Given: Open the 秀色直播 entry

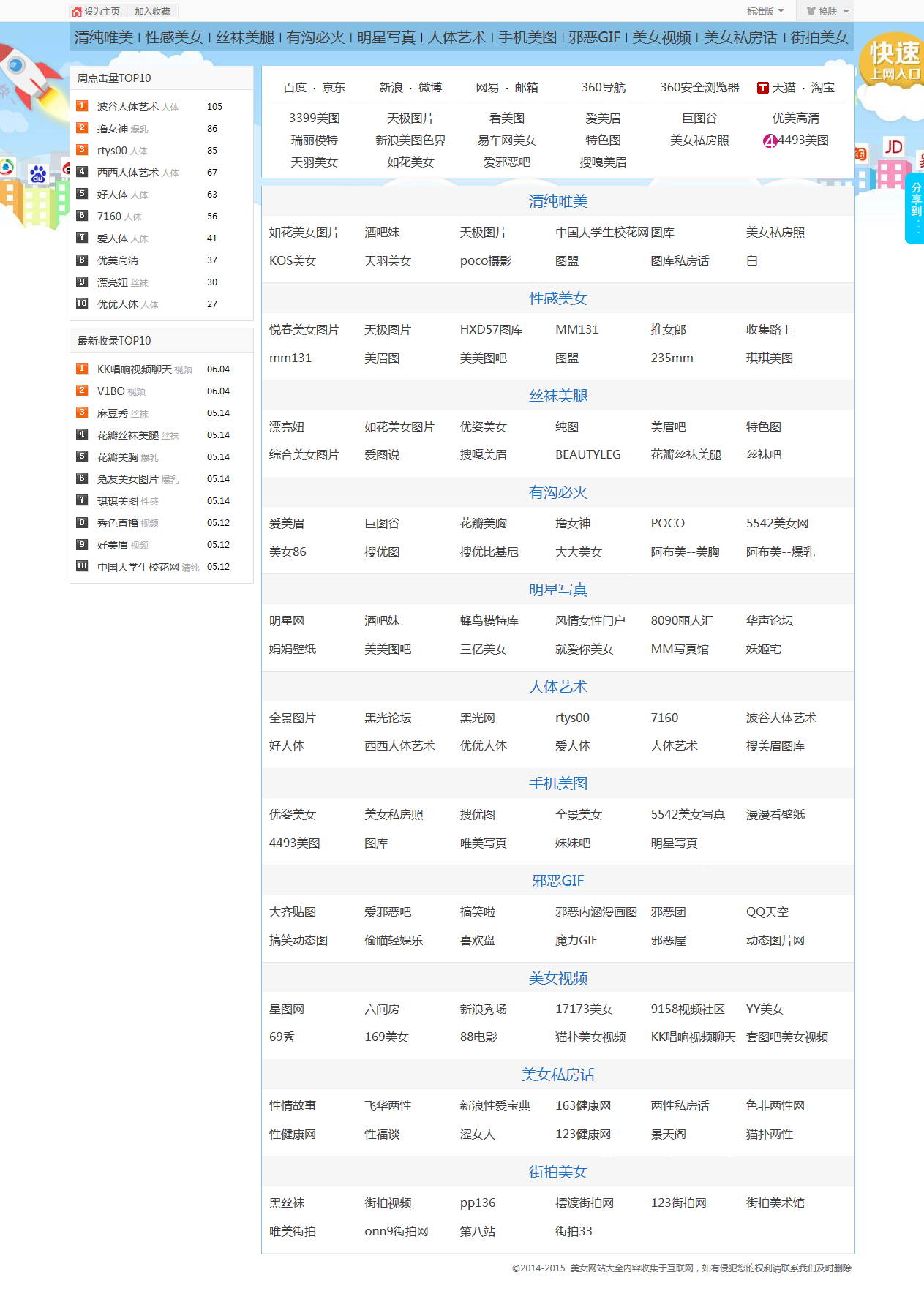Looking at the screenshot, I should pyautogui.click(x=118, y=523).
